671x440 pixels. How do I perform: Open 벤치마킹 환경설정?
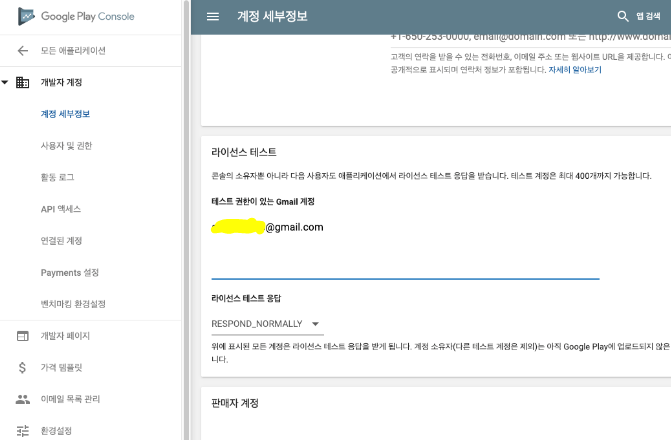(x=73, y=304)
